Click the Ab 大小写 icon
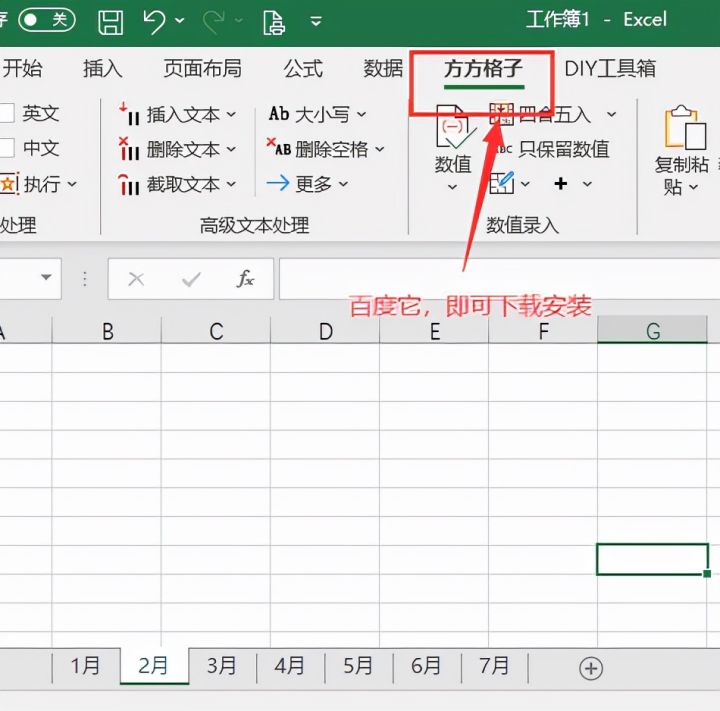This screenshot has height=711, width=720. [279, 113]
